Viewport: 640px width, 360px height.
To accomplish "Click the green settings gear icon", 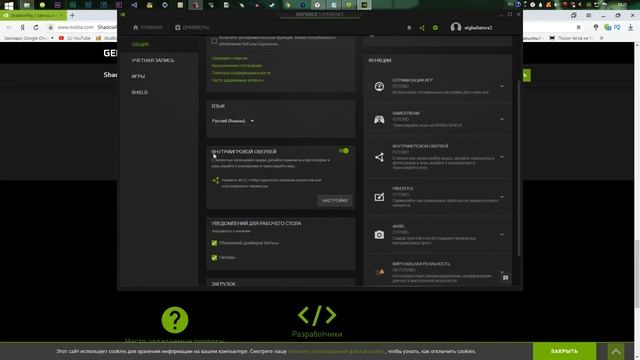I will (x=435, y=28).
